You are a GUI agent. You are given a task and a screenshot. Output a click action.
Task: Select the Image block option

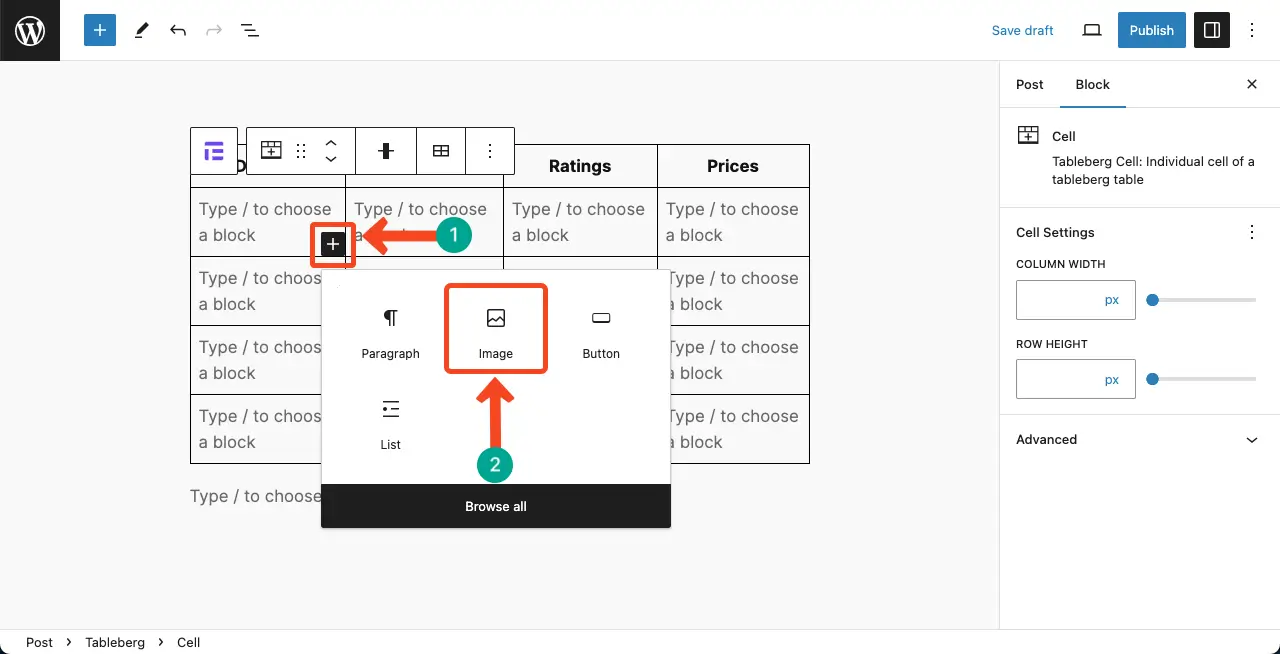496,329
